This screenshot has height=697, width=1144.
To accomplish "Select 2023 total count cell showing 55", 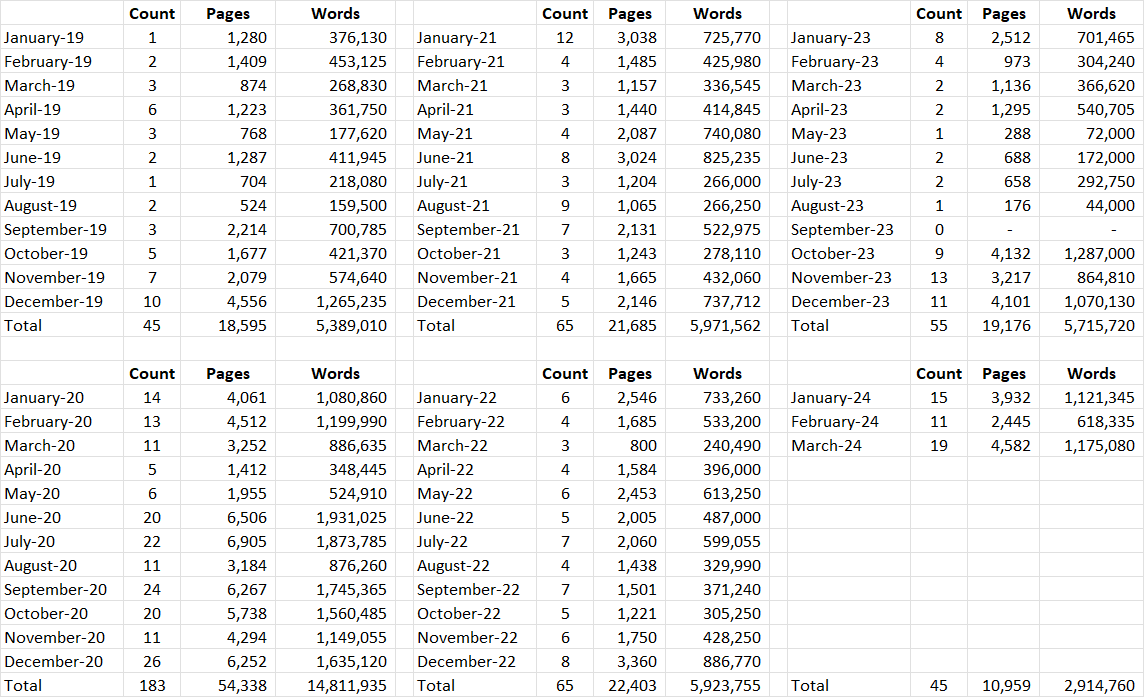I will [x=939, y=326].
